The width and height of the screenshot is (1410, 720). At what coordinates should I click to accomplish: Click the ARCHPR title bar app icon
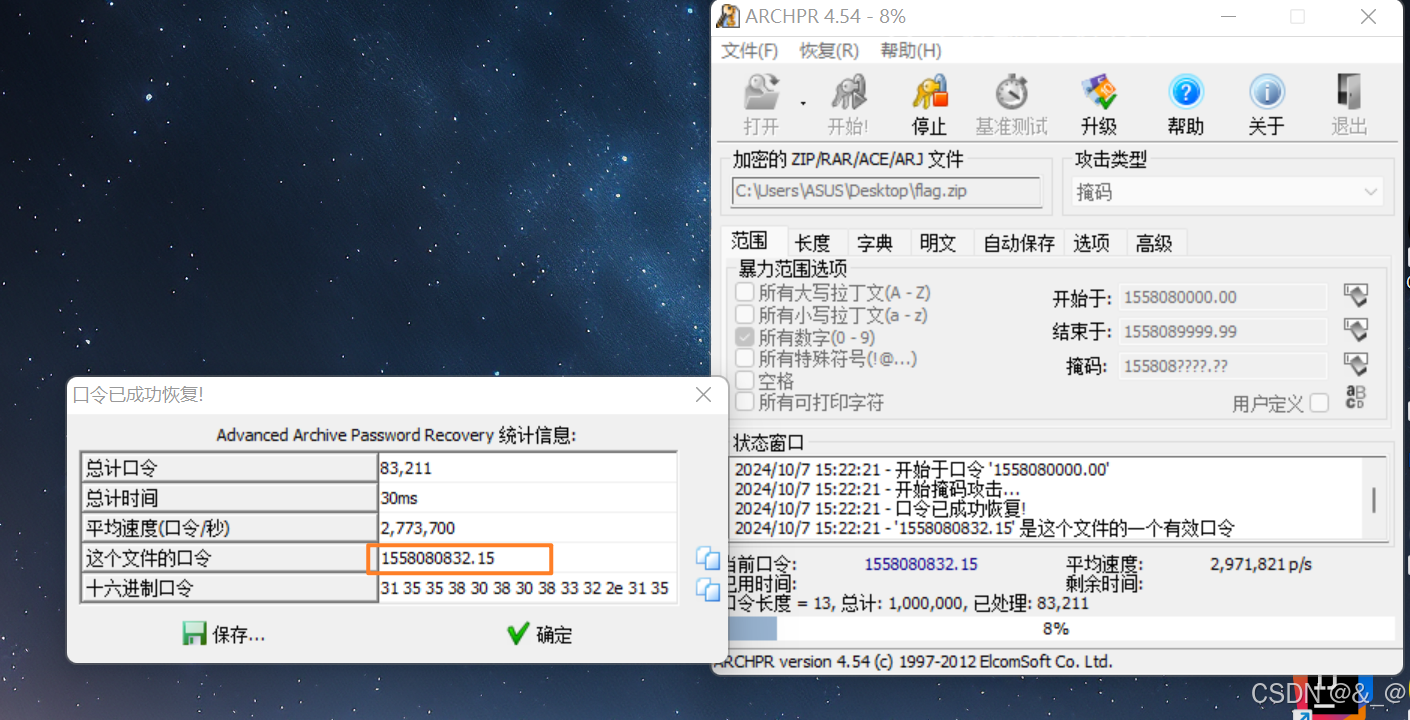pos(729,16)
